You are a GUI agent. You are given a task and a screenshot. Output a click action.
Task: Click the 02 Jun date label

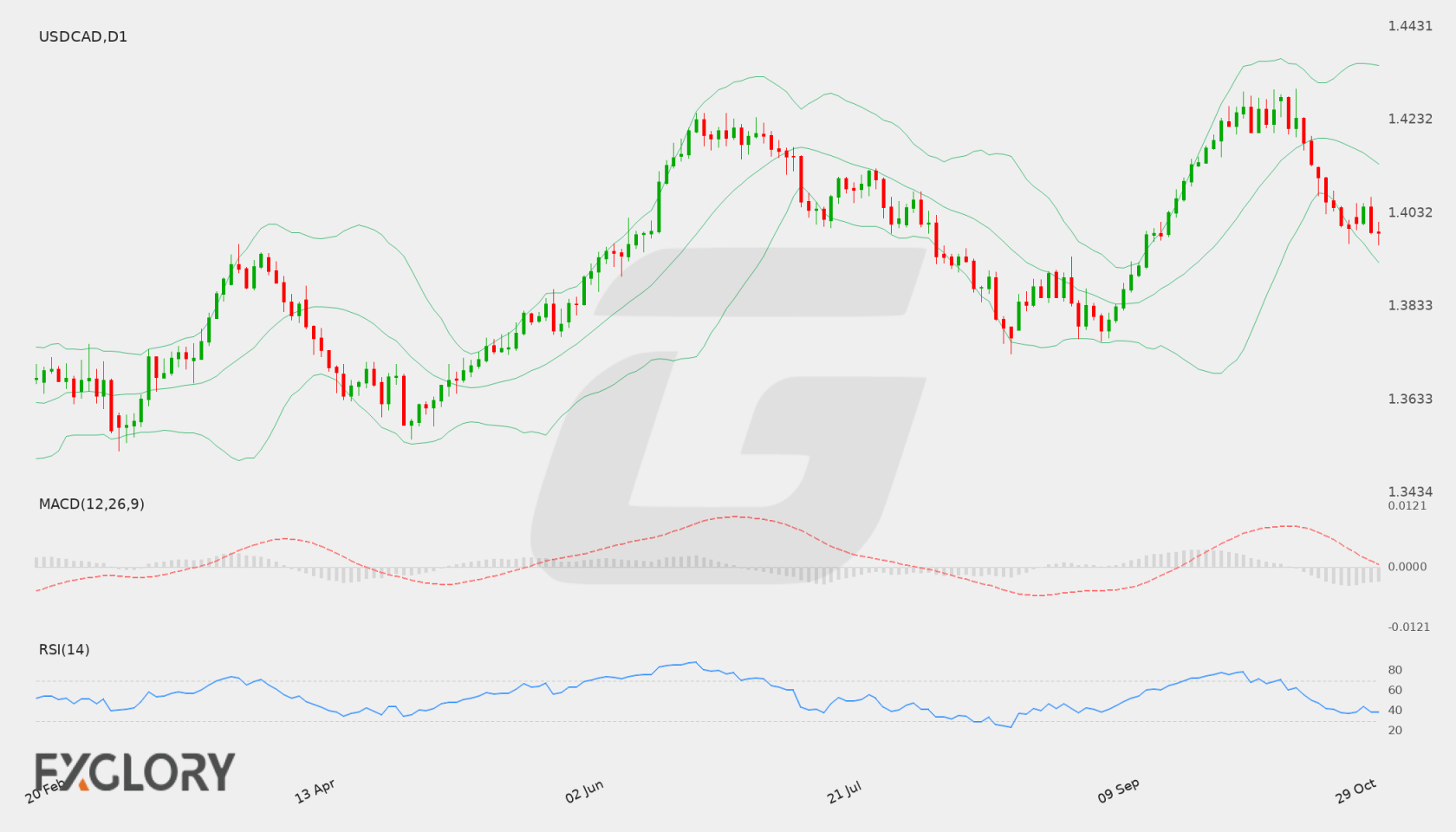[x=584, y=791]
